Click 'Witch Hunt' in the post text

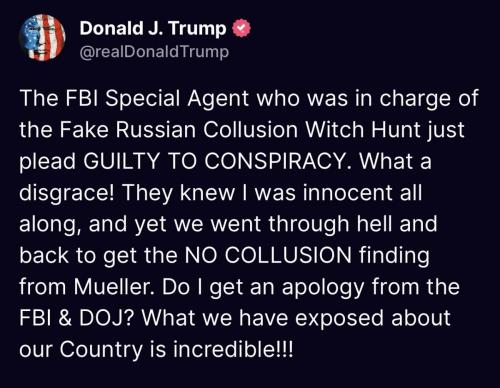(335, 130)
